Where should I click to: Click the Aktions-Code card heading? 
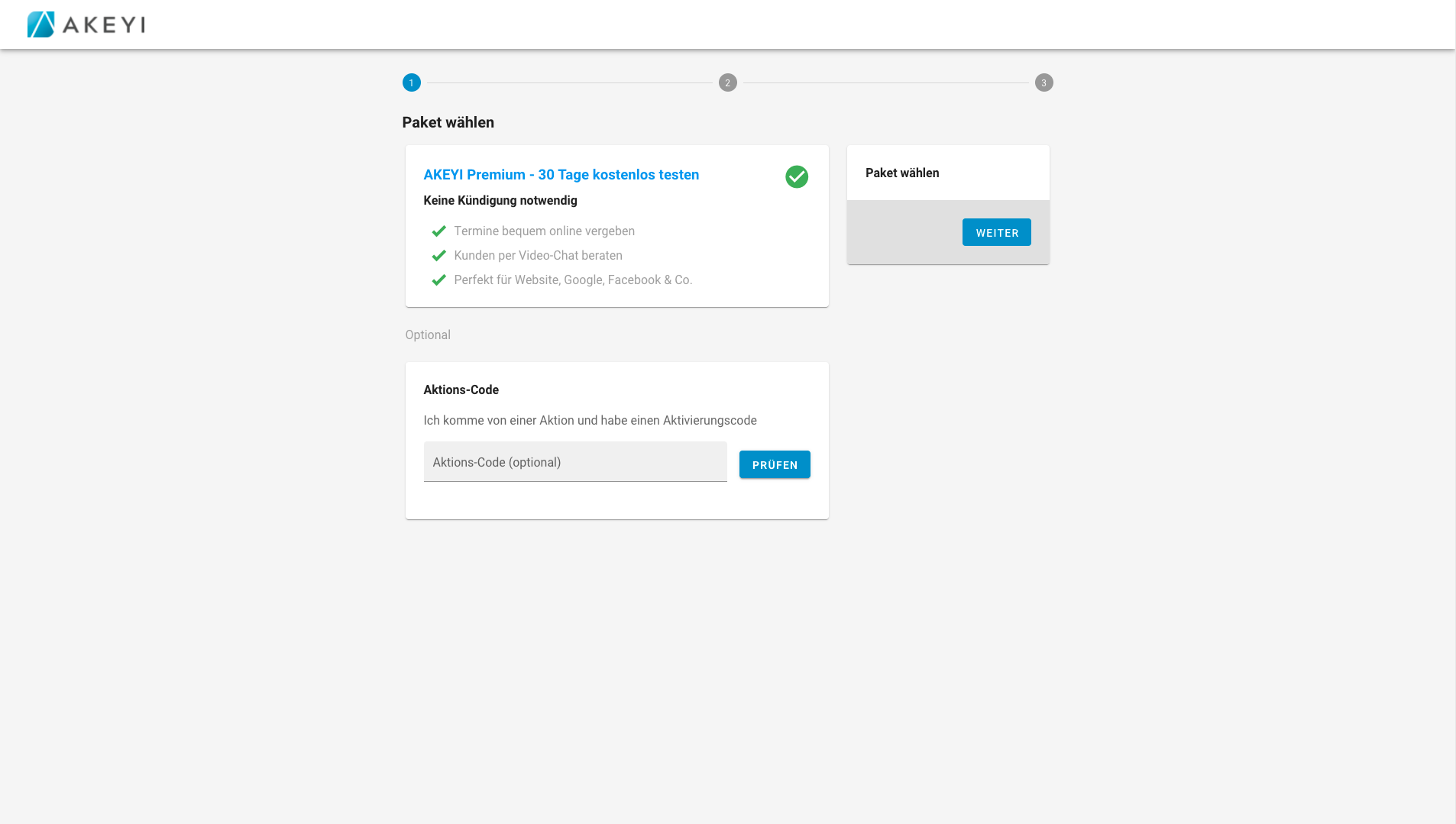(x=461, y=389)
